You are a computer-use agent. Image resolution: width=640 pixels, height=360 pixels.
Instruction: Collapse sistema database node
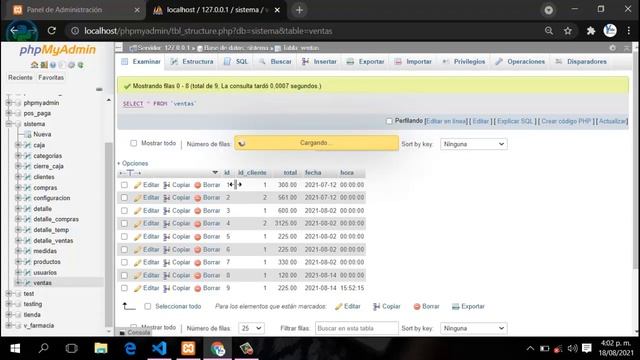coord(9,124)
